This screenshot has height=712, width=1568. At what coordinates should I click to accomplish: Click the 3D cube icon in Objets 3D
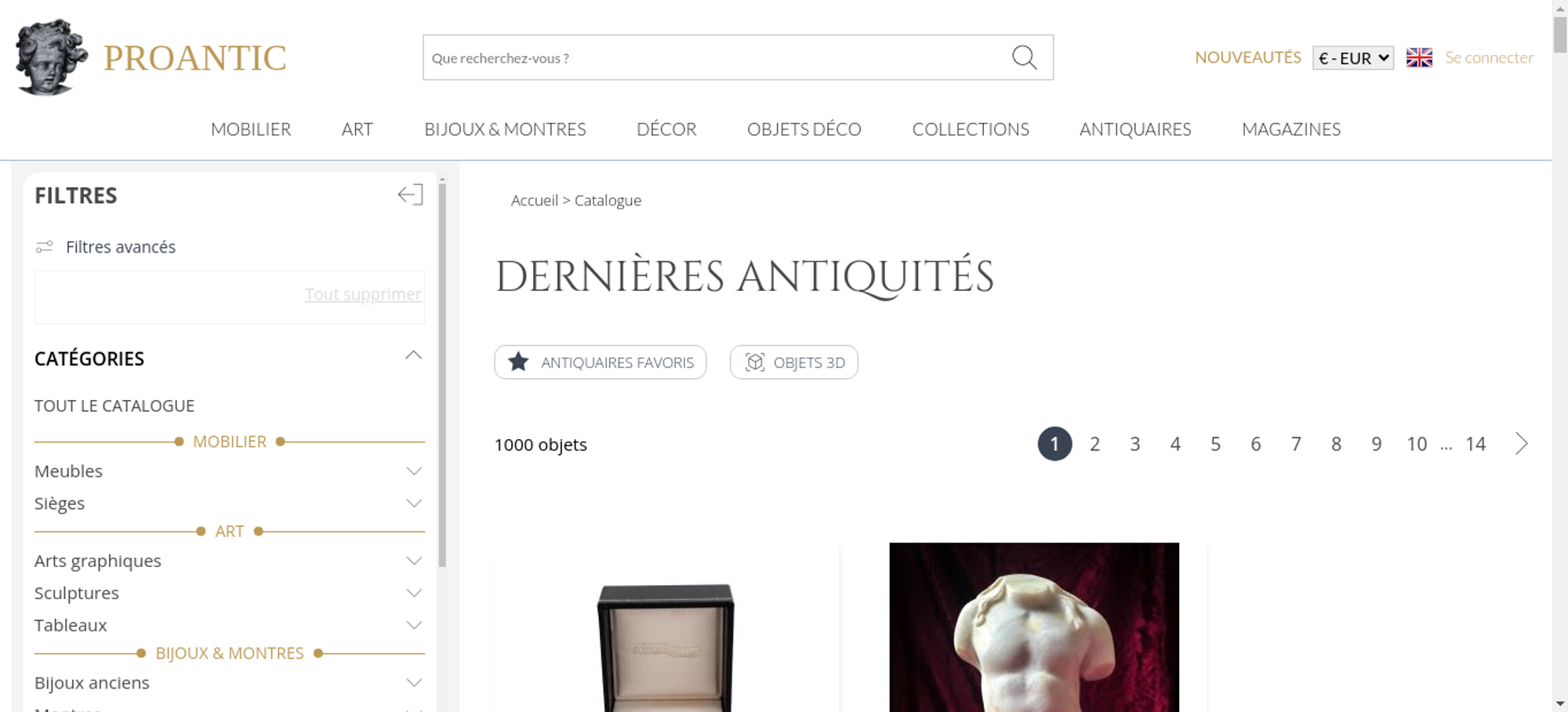pos(754,362)
